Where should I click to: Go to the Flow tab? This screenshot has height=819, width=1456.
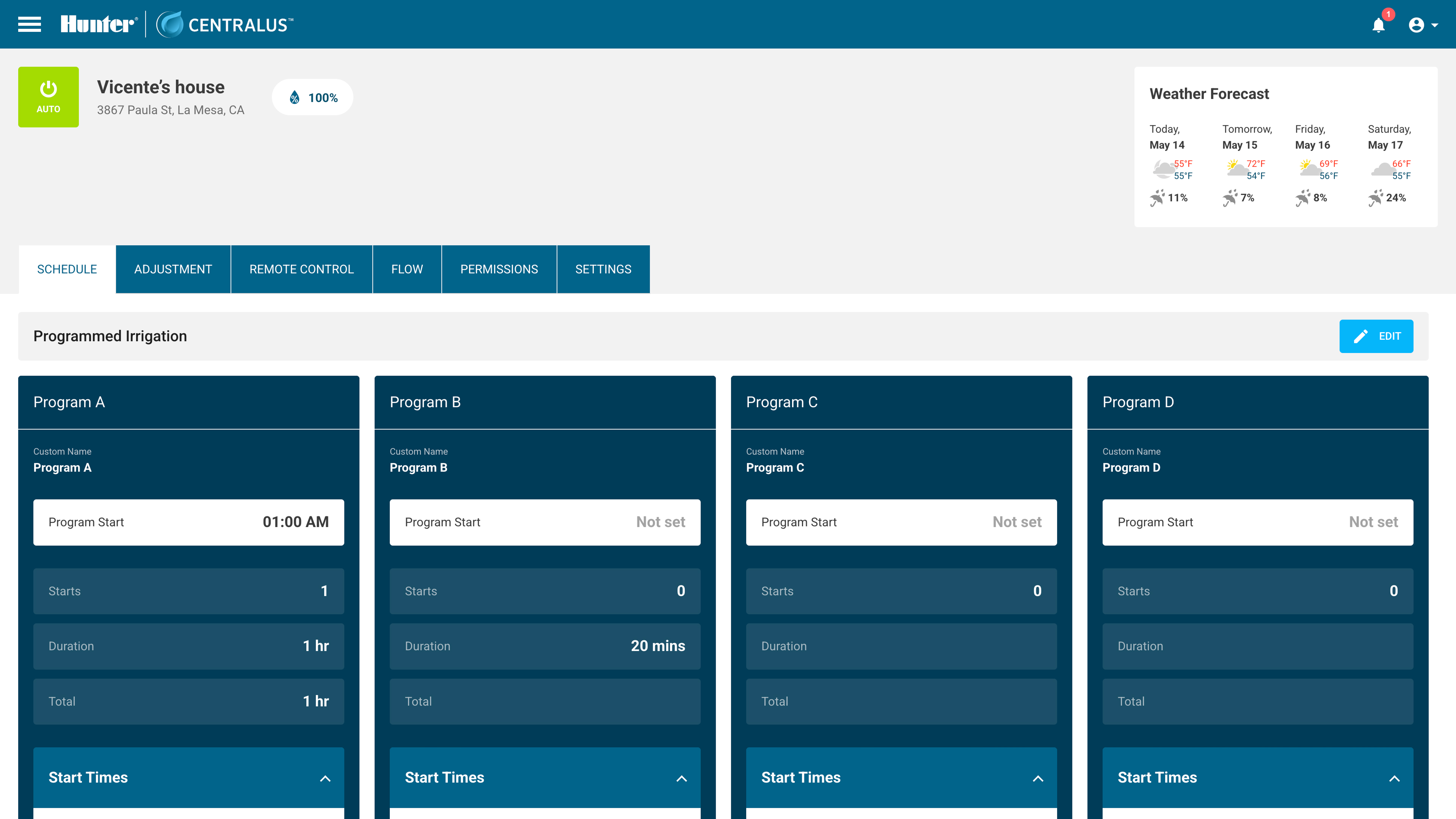click(407, 269)
